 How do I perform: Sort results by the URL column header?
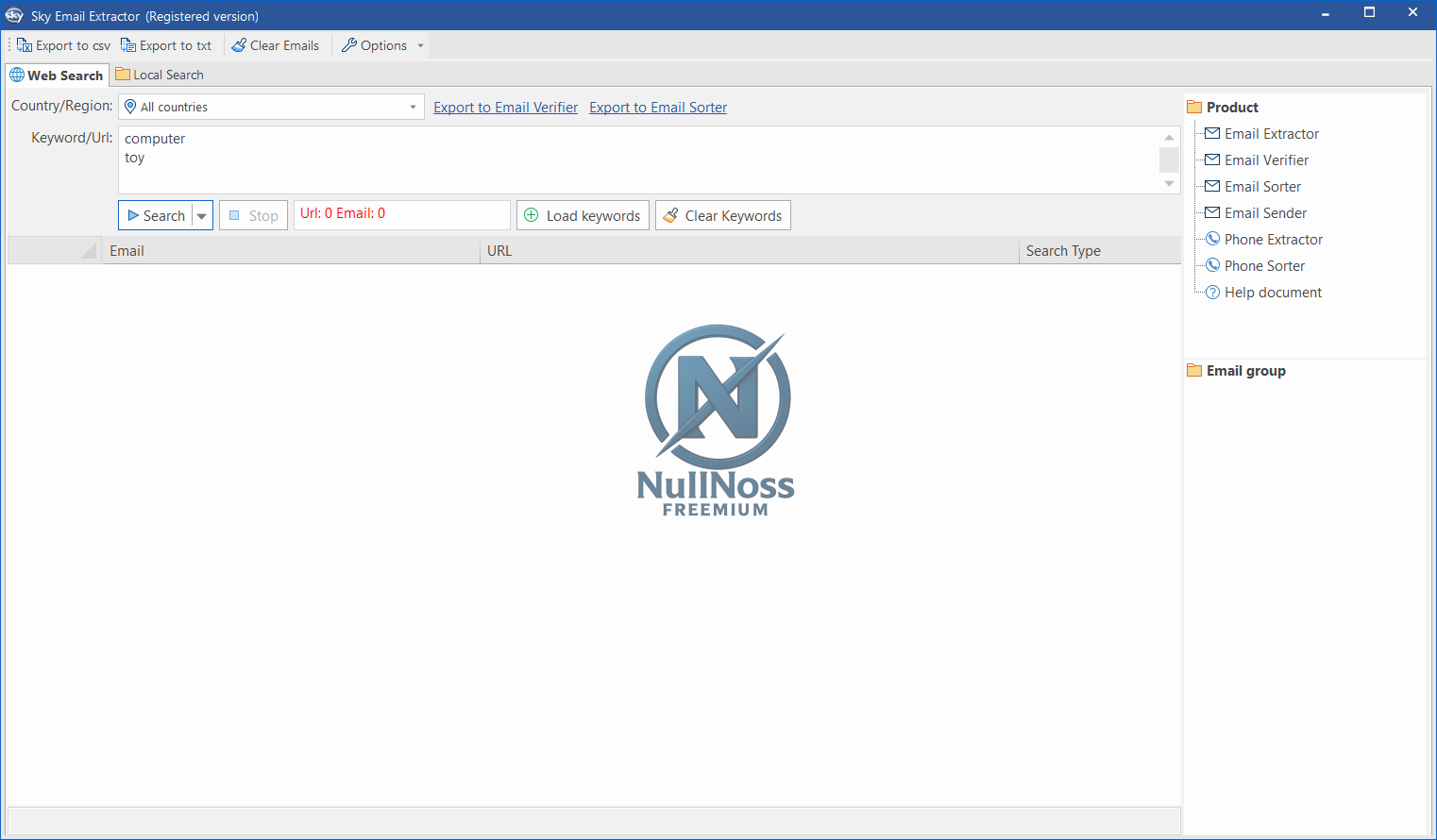750,250
